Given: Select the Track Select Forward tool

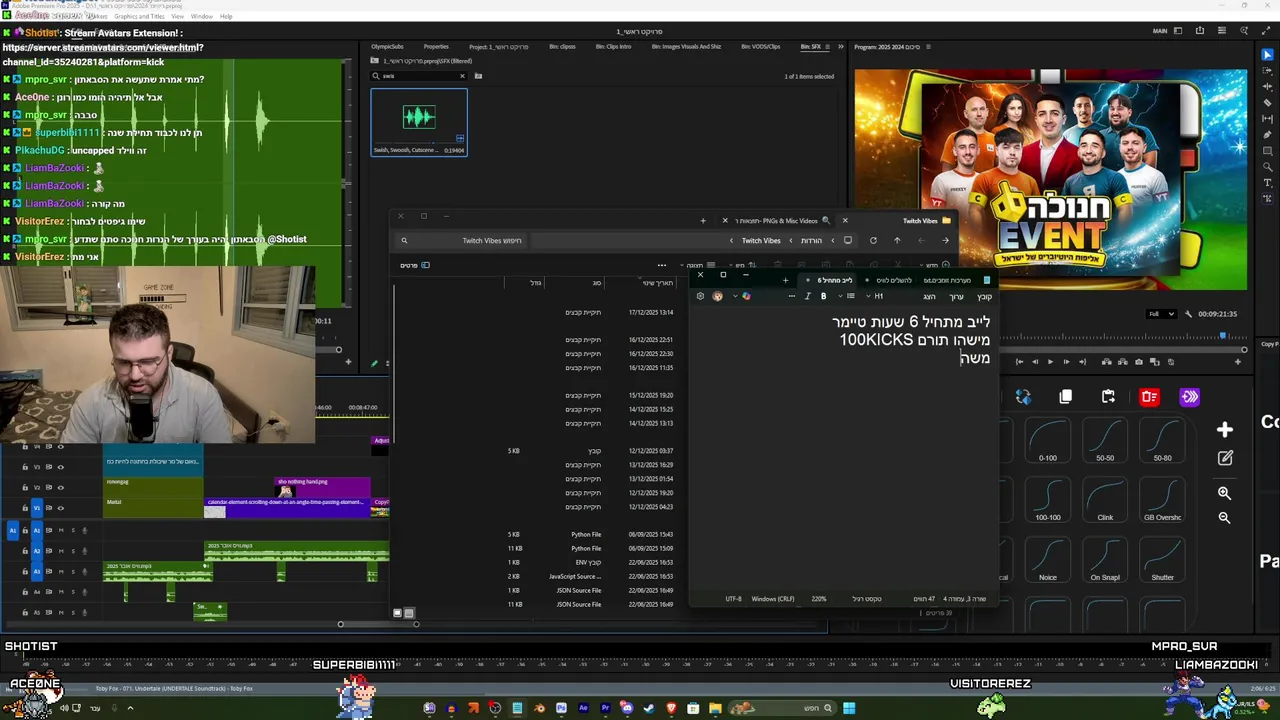Looking at the screenshot, I should point(1268,71).
